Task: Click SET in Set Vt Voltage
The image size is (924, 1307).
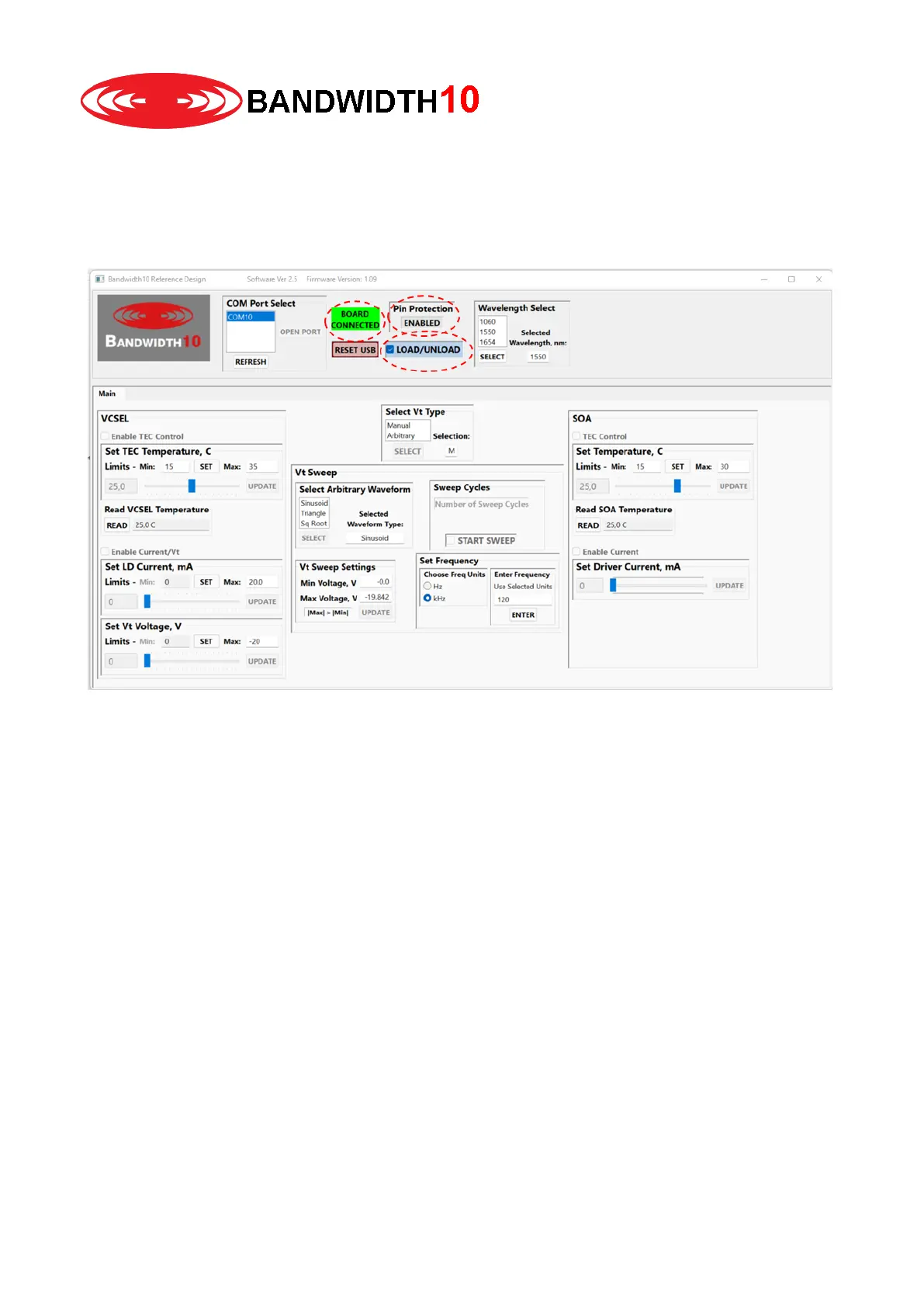Action: (206, 642)
